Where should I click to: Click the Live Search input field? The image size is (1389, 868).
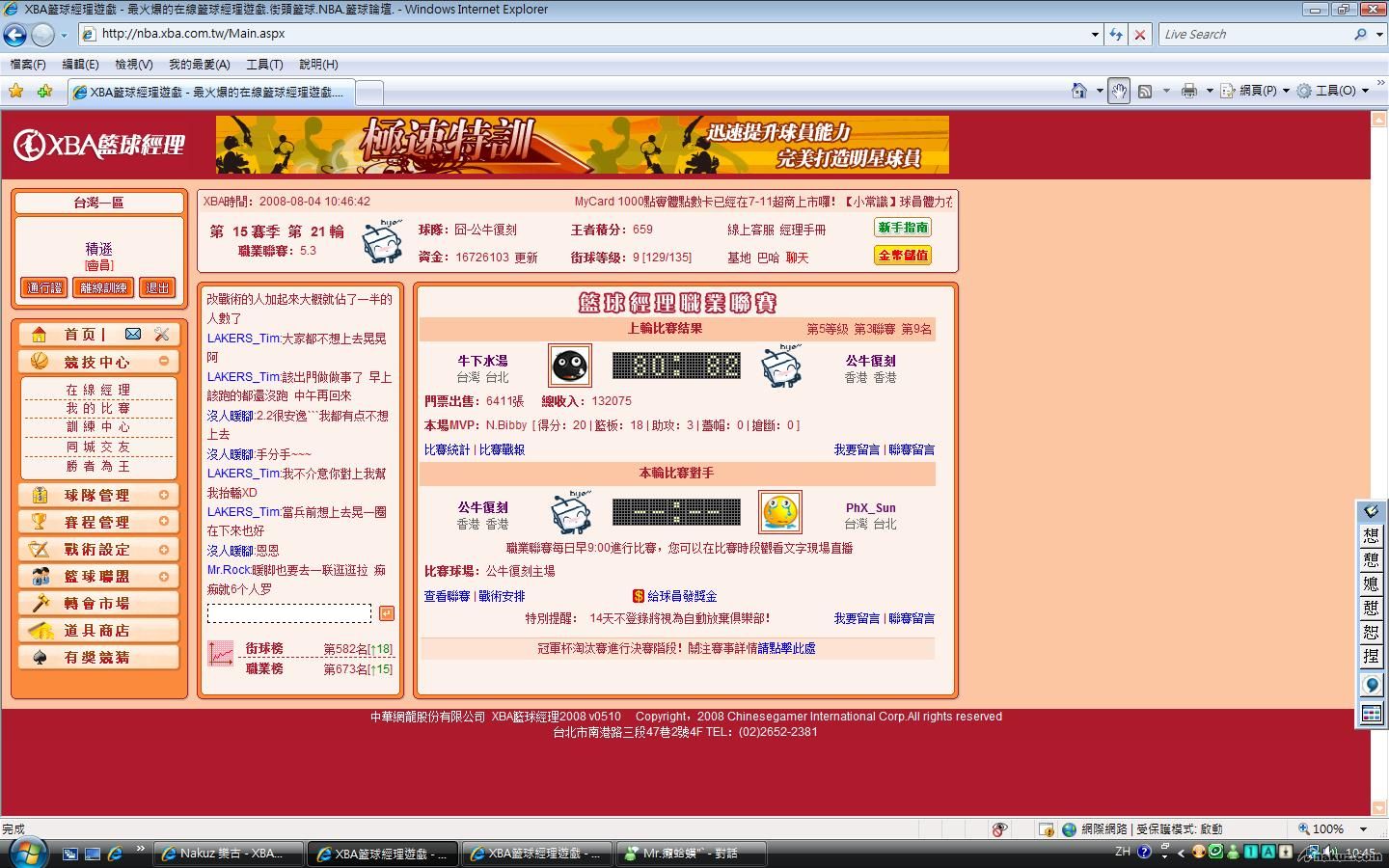click(1254, 34)
